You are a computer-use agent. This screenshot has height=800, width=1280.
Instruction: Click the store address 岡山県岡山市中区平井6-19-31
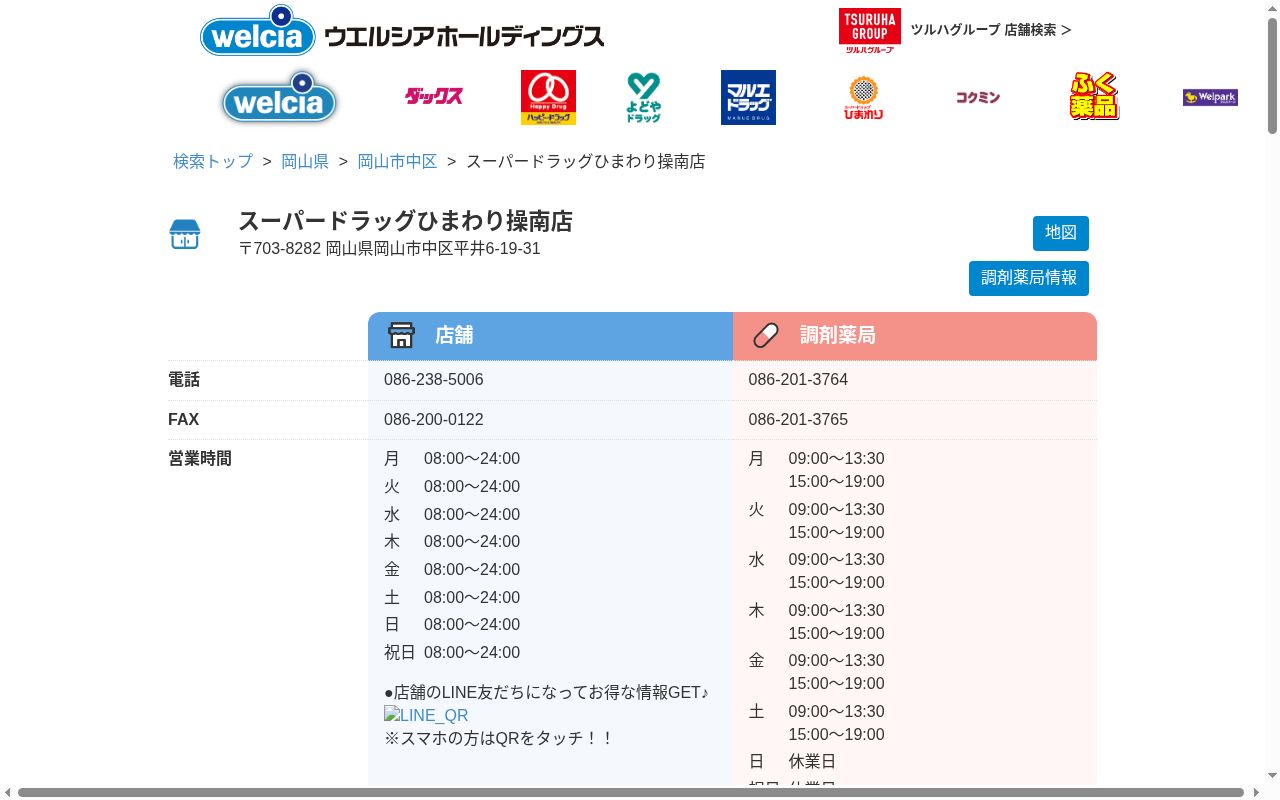tap(433, 249)
